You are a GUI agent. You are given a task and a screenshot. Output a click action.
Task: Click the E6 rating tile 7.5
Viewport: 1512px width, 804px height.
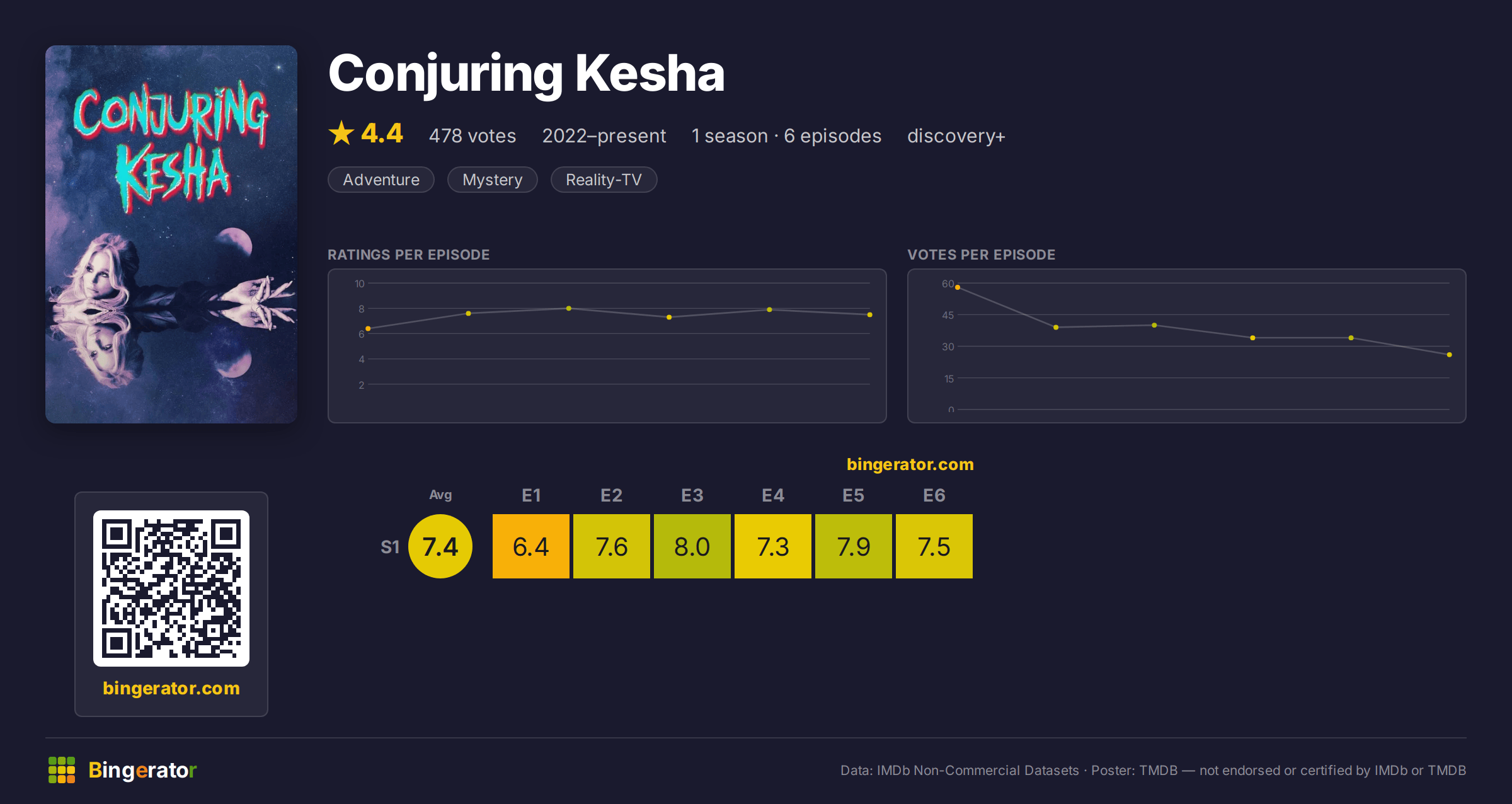(x=934, y=546)
